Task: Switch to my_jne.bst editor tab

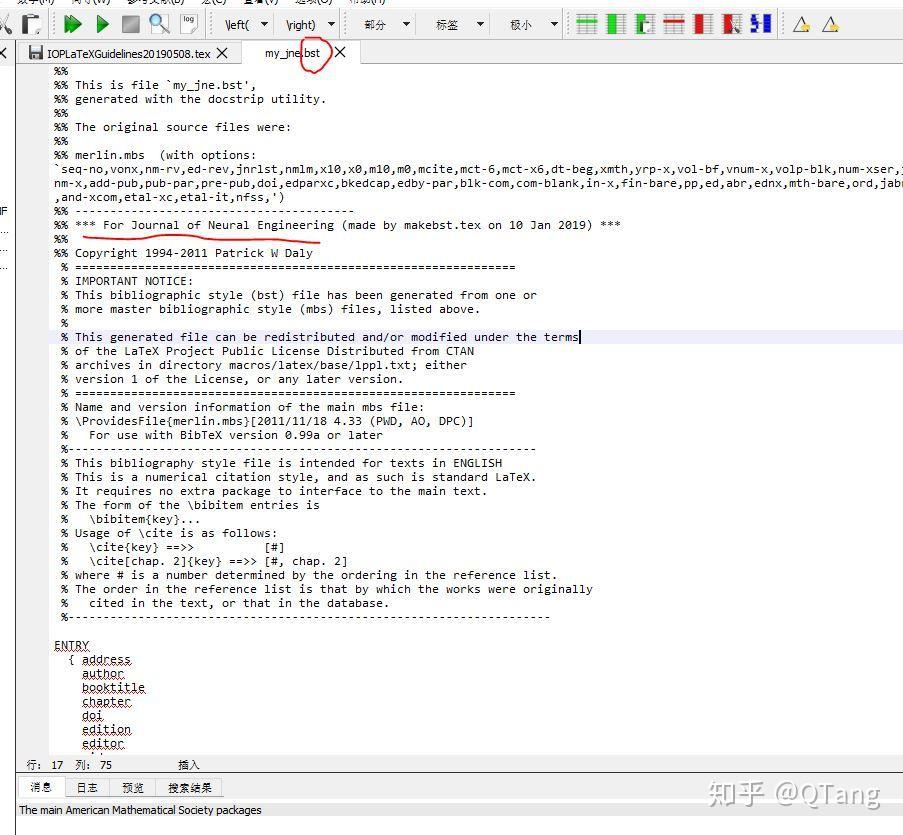Action: 292,53
